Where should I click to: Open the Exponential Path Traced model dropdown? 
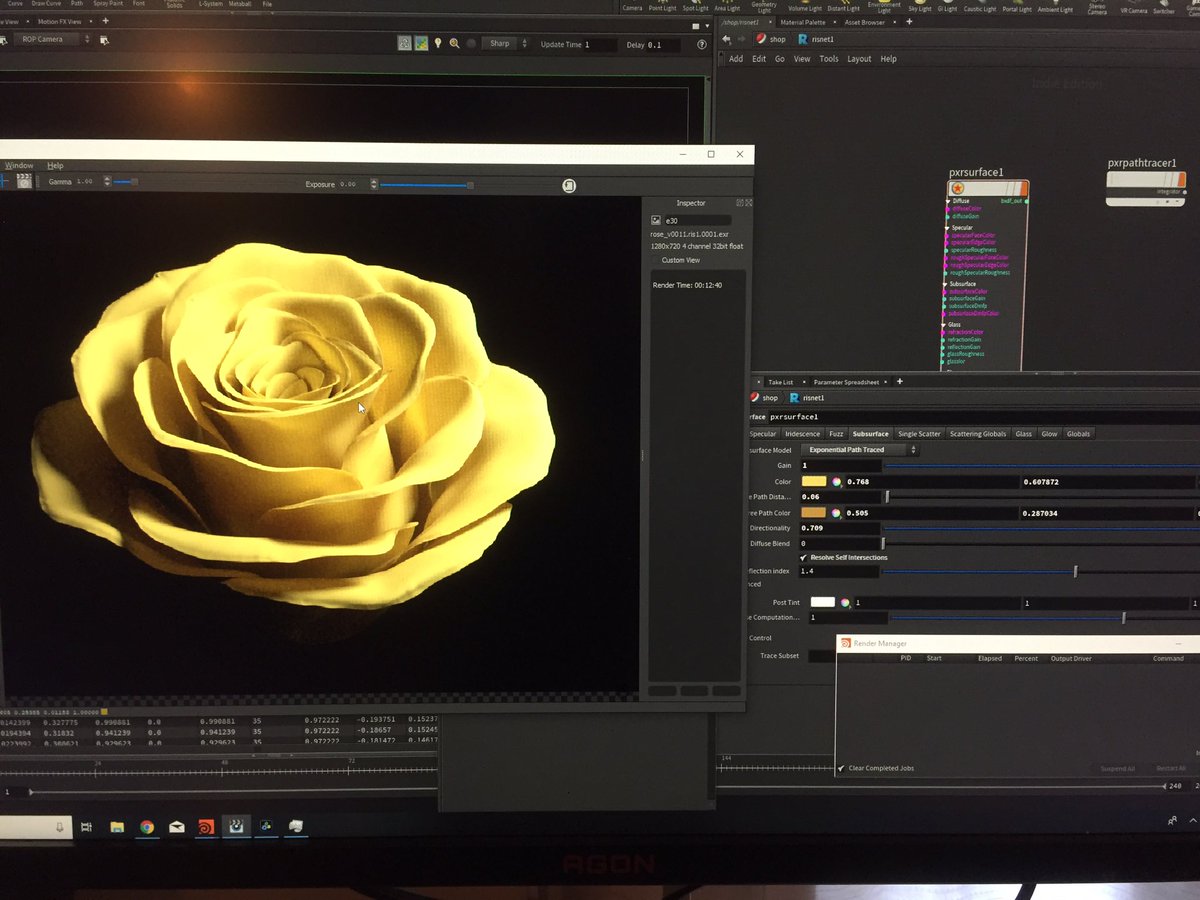[859, 450]
